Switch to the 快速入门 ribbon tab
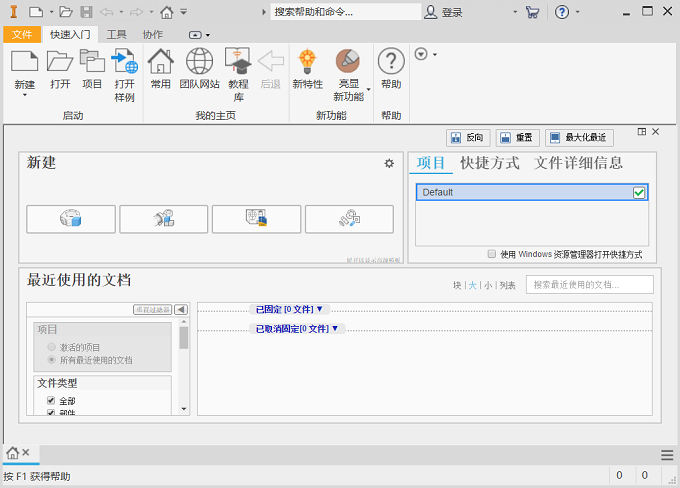This screenshot has width=680, height=488. click(x=70, y=34)
